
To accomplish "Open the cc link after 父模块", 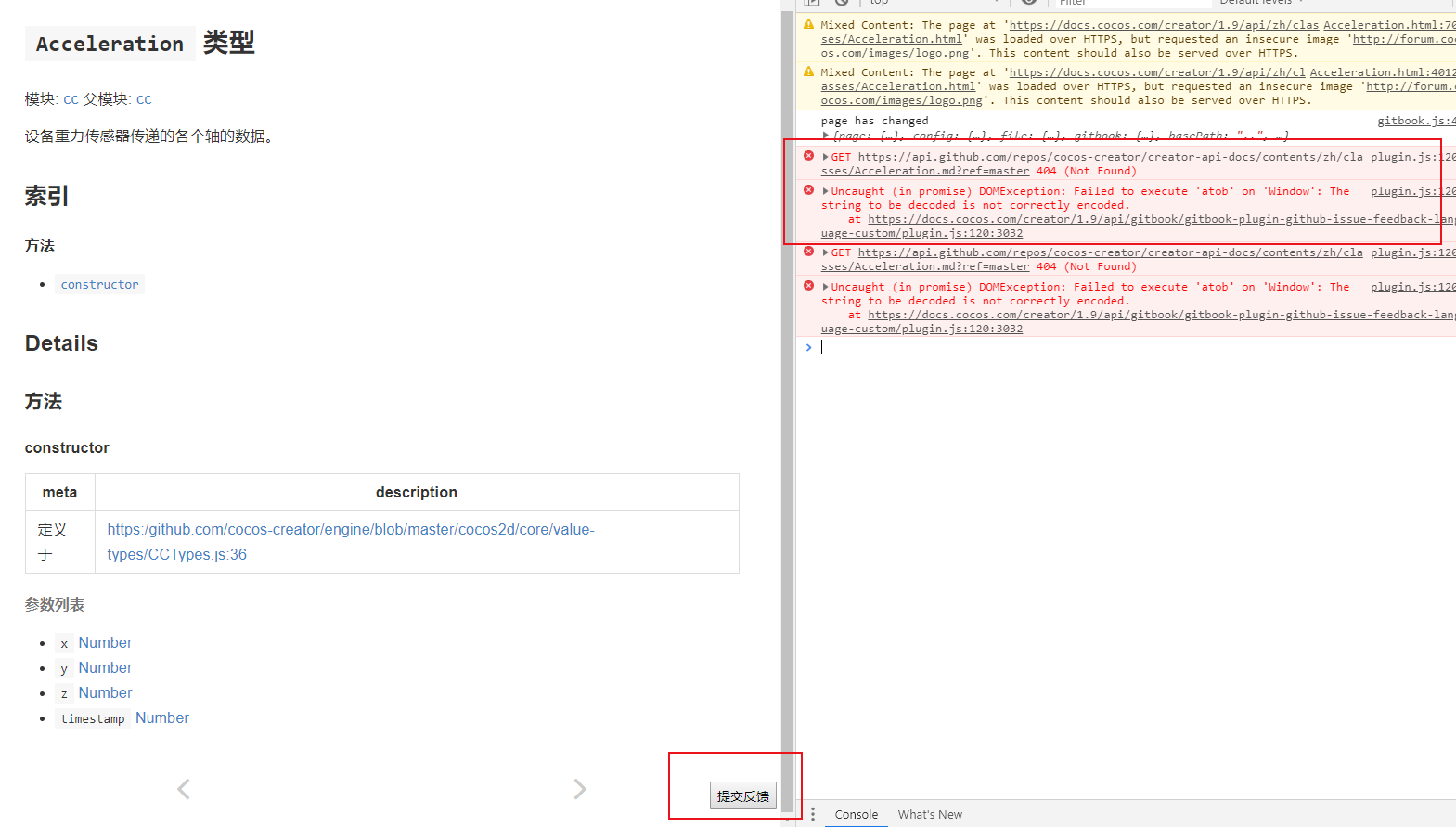I will pos(144,99).
